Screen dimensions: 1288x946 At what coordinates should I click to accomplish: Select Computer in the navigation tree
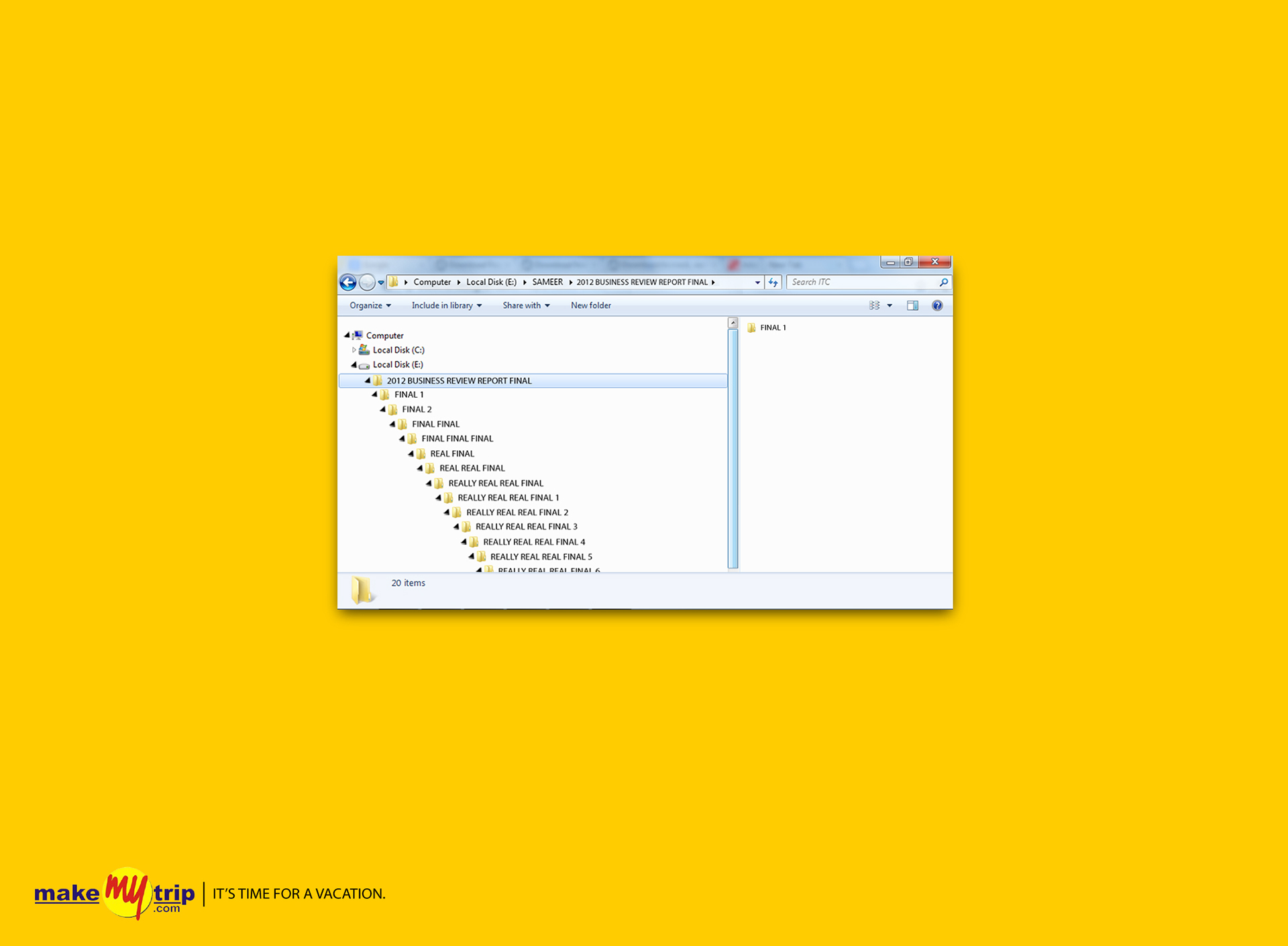(x=385, y=335)
